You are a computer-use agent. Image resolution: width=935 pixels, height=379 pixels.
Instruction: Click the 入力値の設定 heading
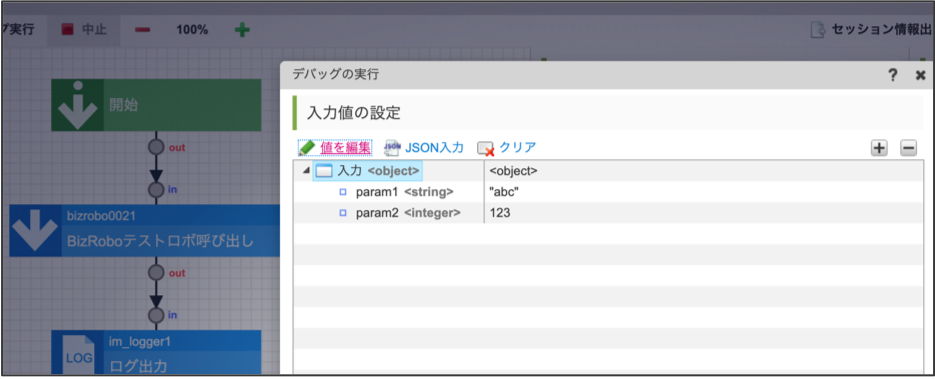click(x=354, y=113)
